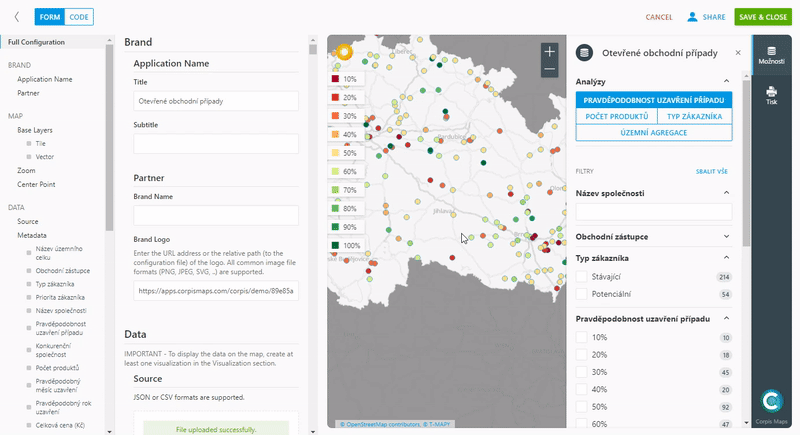Open Base Layers in navigation

(x=35, y=130)
